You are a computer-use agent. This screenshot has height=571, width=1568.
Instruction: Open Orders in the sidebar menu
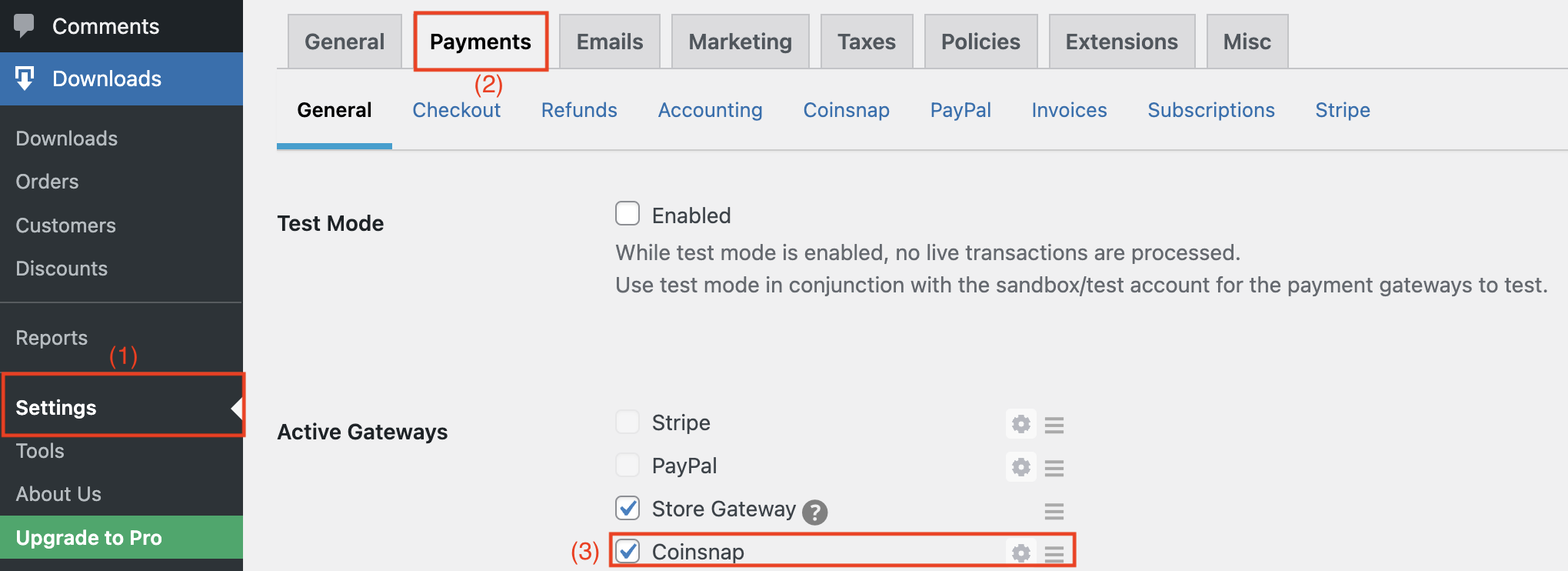point(47,182)
